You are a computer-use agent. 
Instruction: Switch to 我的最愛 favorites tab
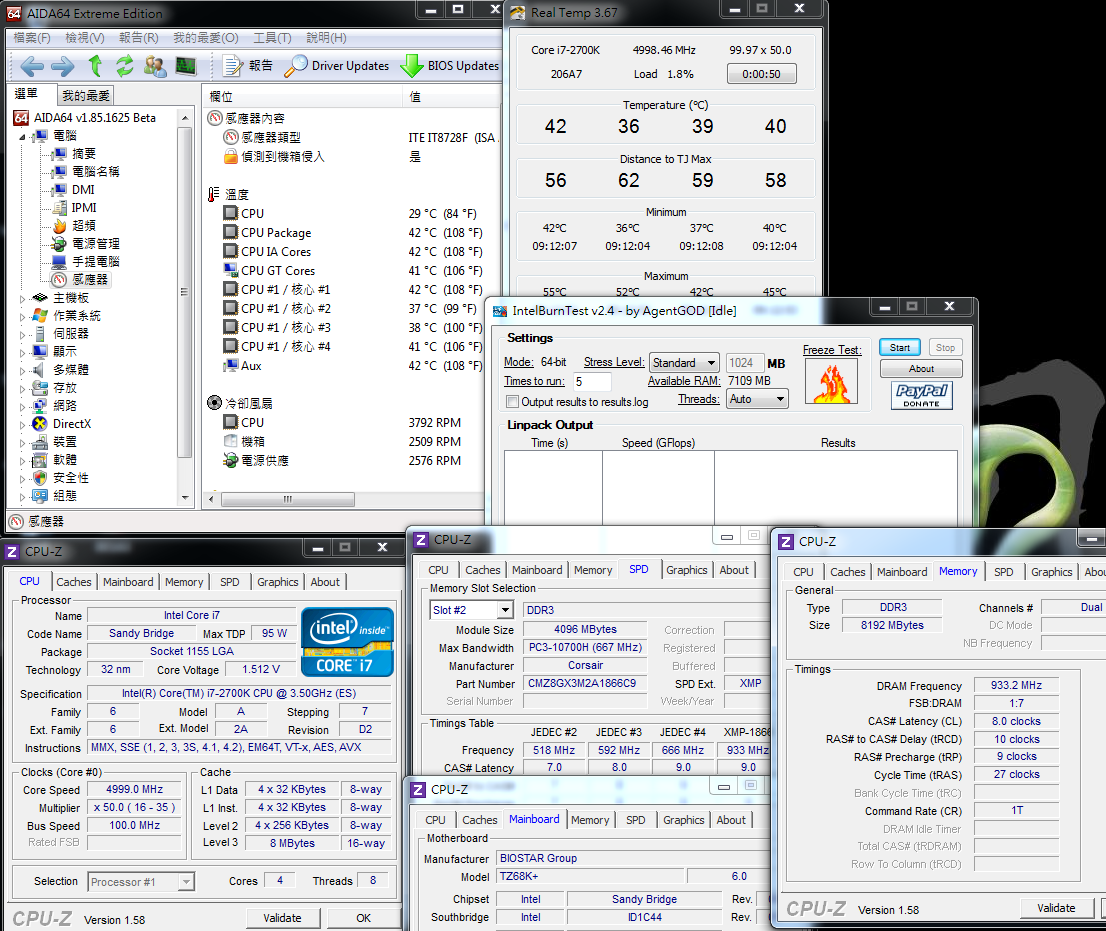[85, 95]
